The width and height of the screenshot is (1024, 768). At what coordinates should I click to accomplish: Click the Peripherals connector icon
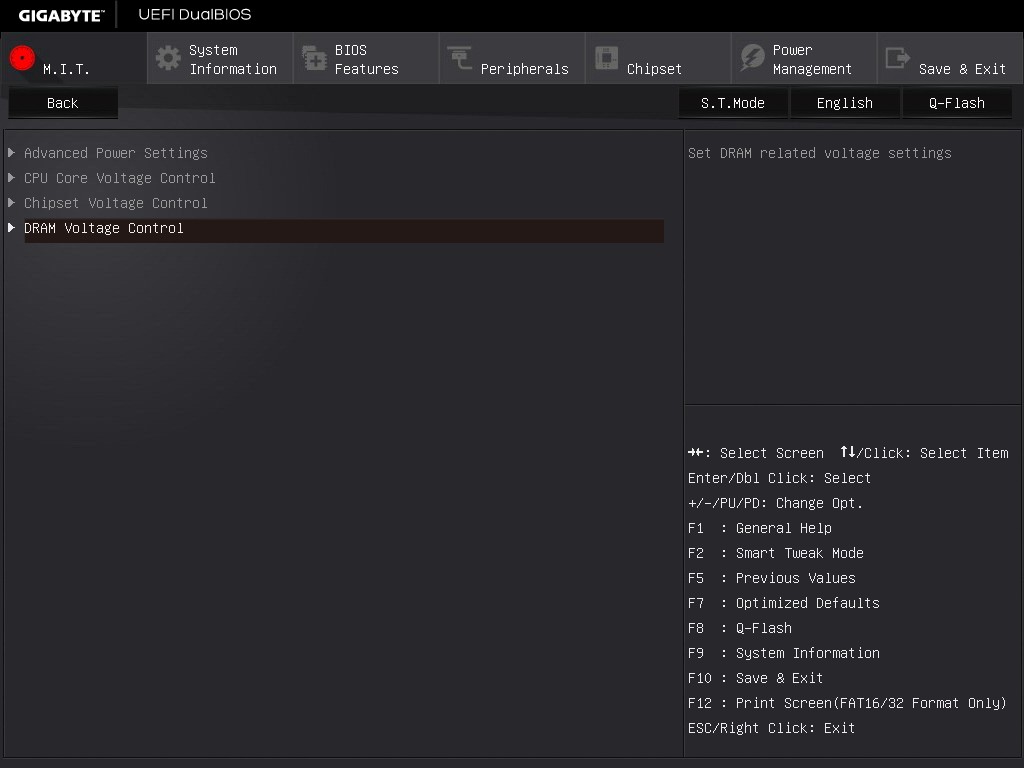click(460, 57)
